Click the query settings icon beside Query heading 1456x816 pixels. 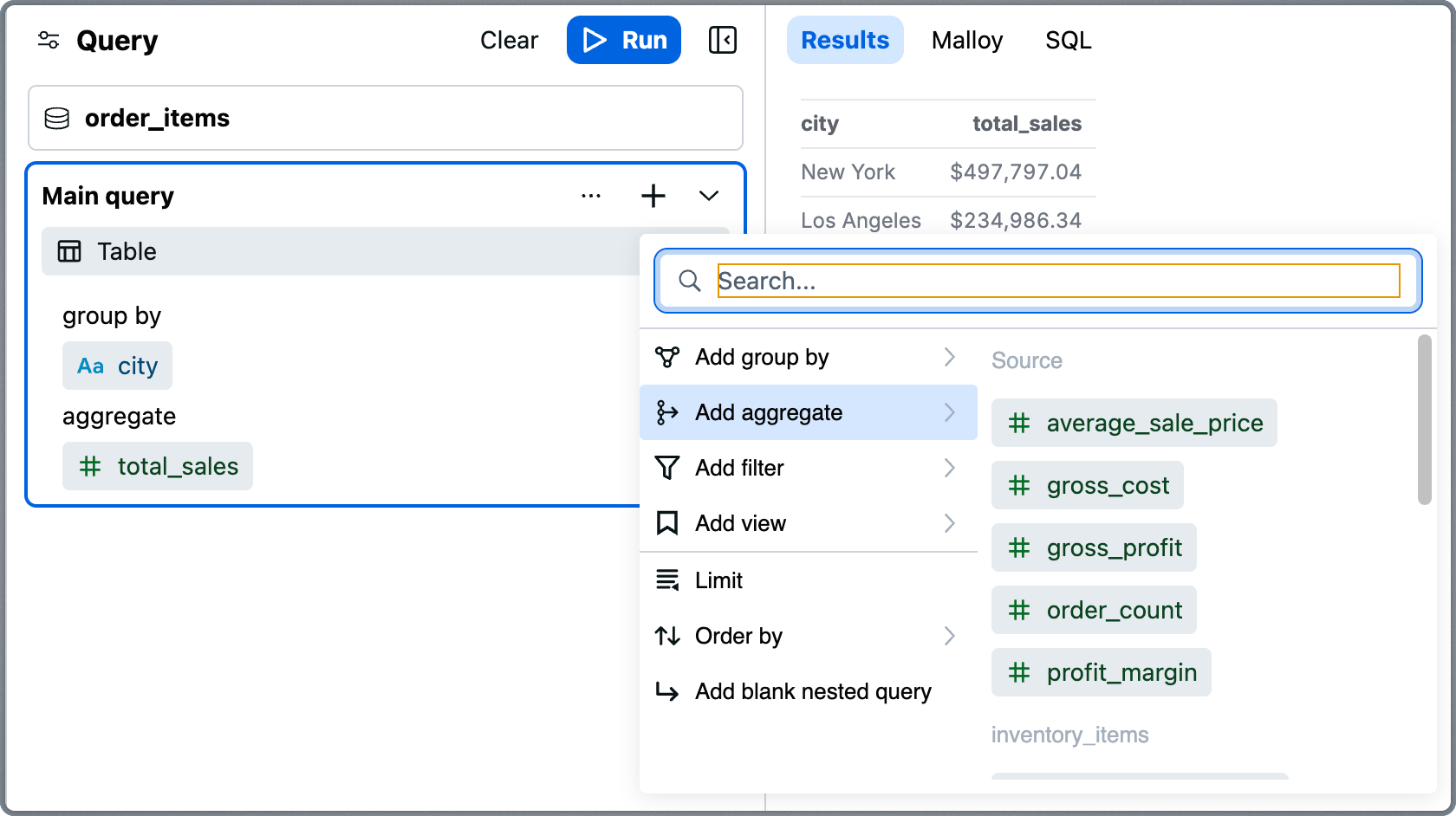click(x=48, y=40)
